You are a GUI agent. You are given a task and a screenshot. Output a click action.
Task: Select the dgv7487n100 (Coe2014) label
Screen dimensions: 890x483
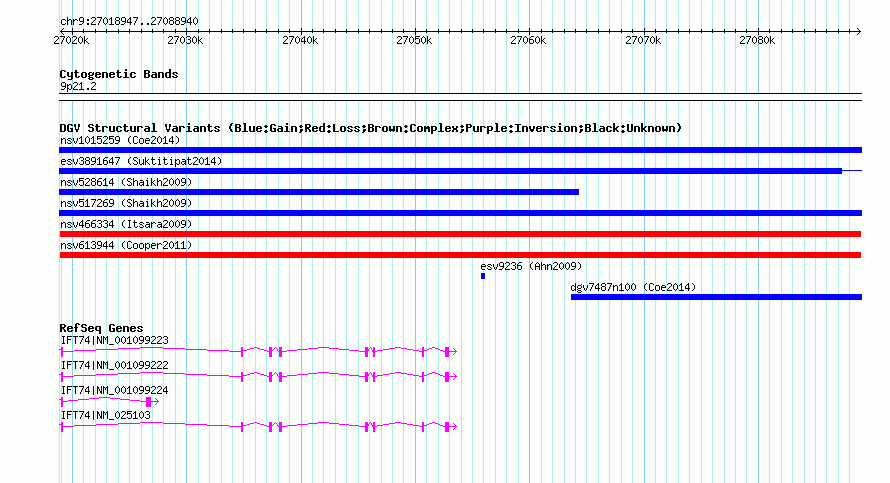tap(633, 287)
